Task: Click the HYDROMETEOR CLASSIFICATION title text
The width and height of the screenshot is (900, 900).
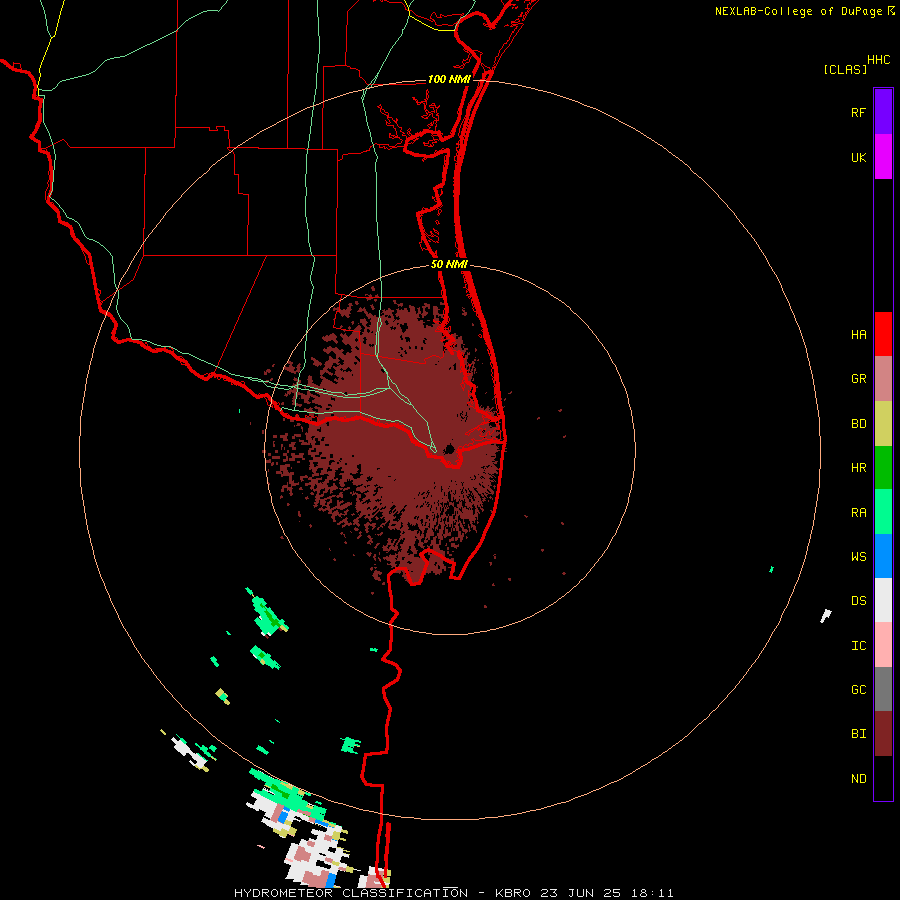Action: tap(351, 893)
